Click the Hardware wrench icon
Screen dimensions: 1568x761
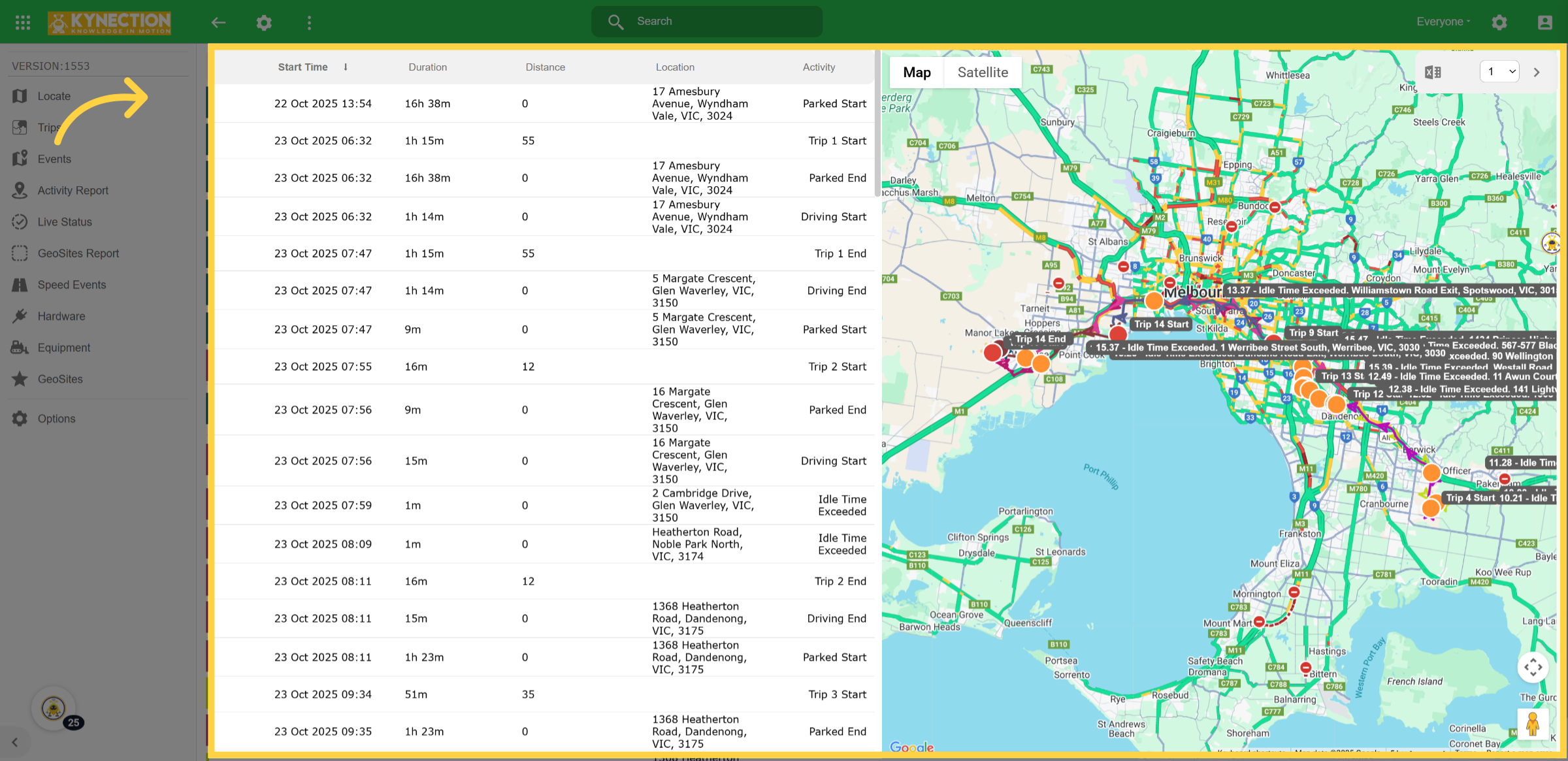point(20,316)
